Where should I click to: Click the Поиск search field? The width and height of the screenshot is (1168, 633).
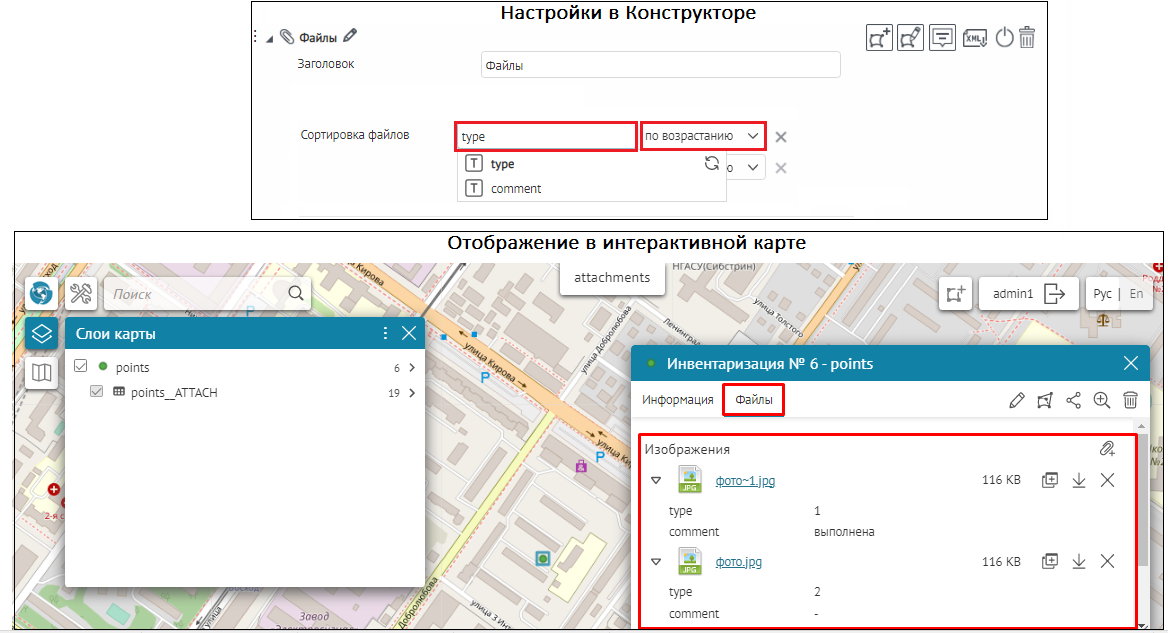point(198,294)
